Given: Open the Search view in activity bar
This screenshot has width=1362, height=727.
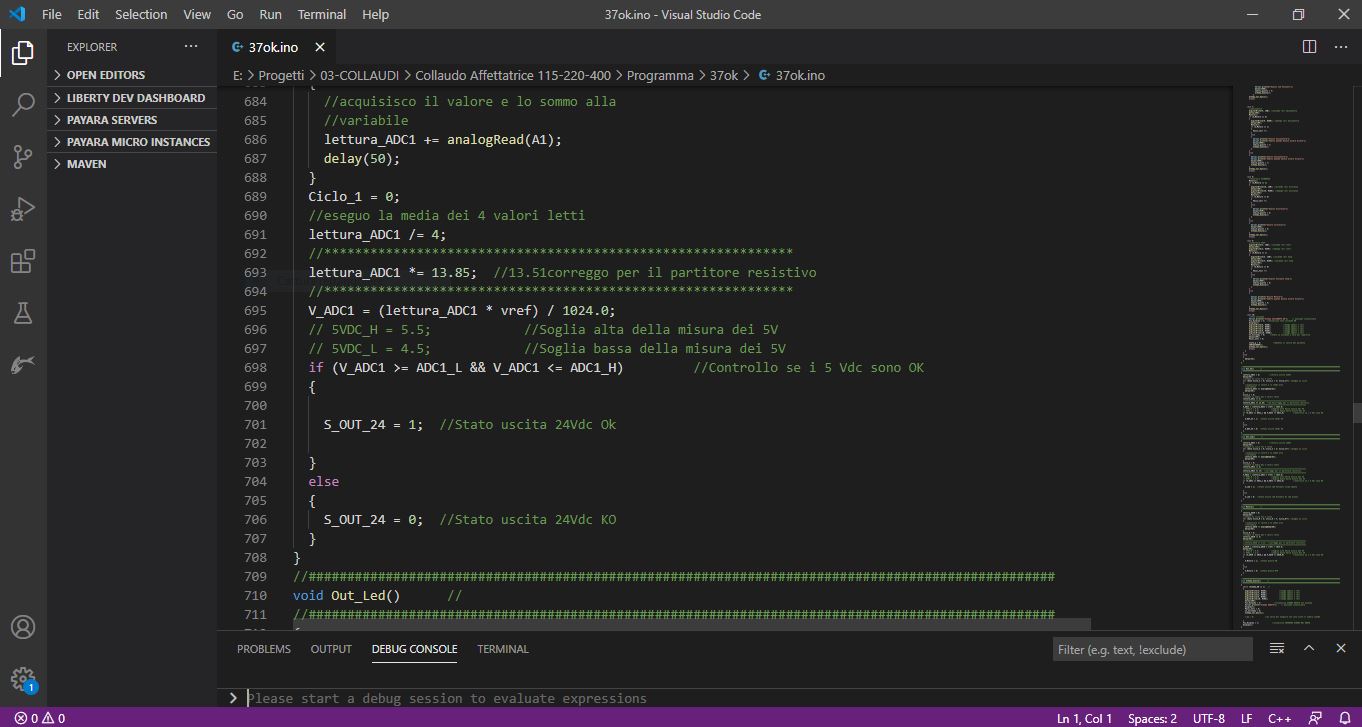Looking at the screenshot, I should tap(22, 104).
